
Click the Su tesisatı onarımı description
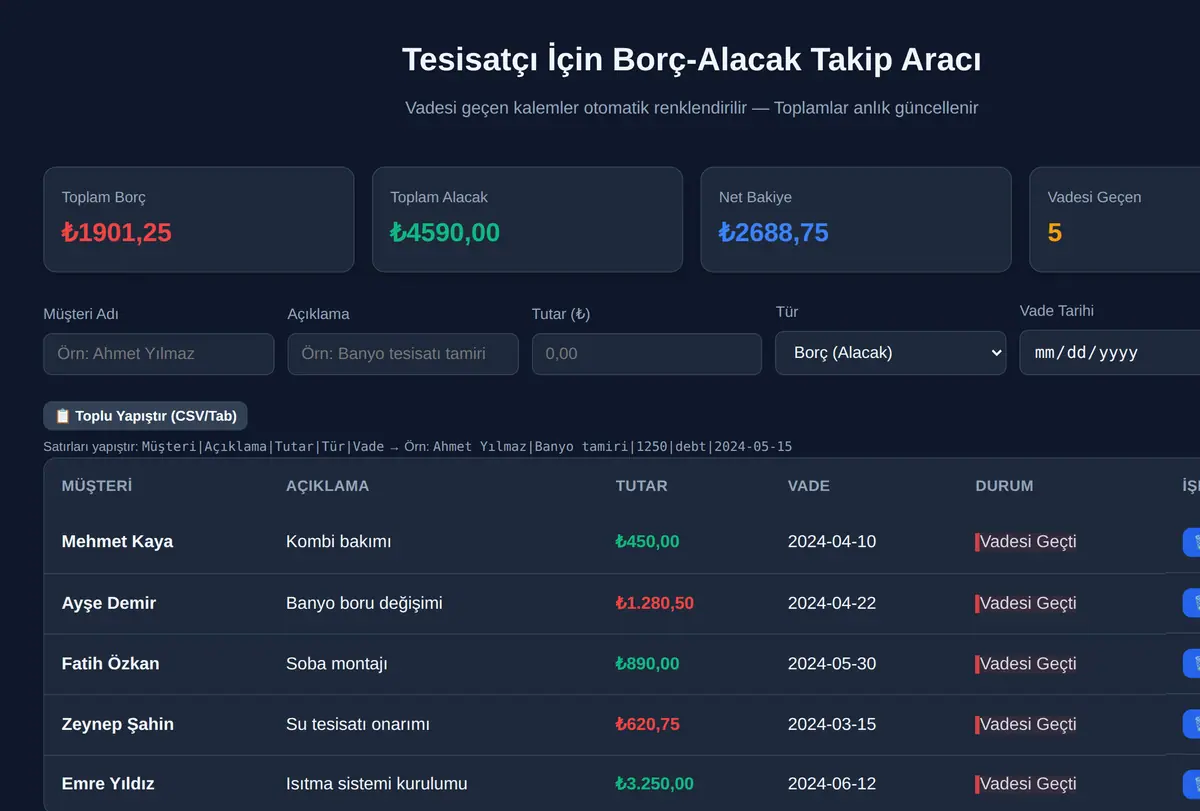click(x=358, y=724)
